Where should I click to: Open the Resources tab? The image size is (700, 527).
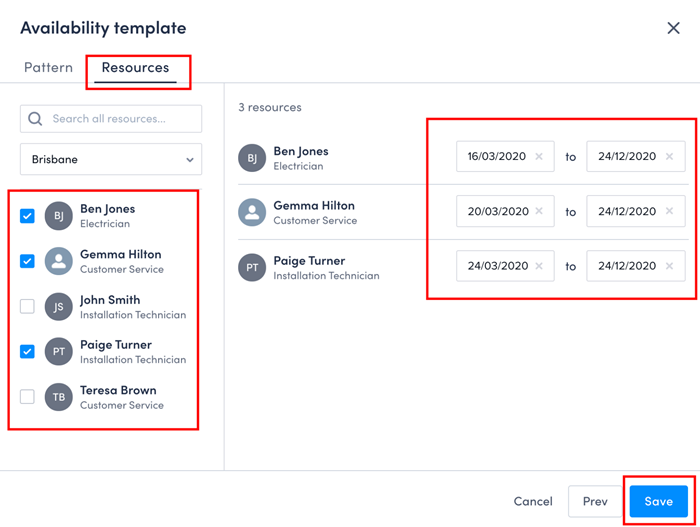135,67
